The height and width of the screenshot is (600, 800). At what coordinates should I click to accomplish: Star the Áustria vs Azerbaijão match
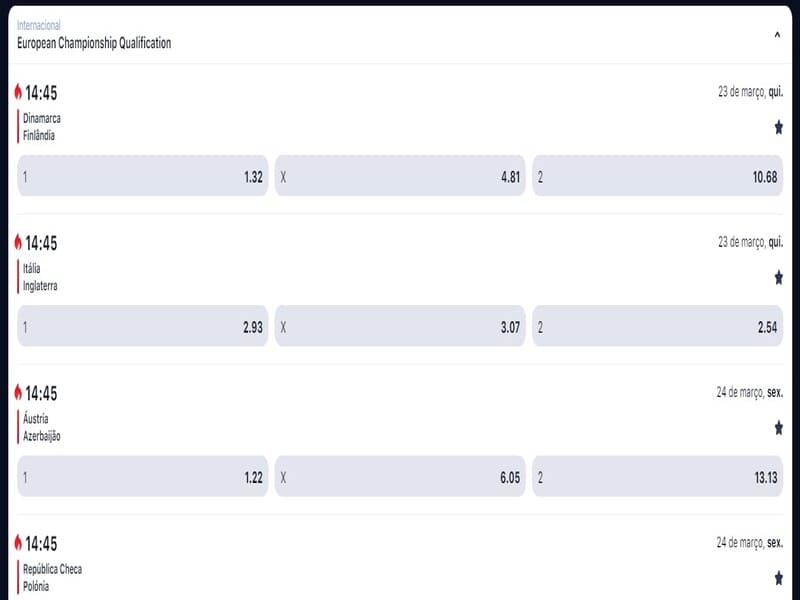tap(778, 428)
